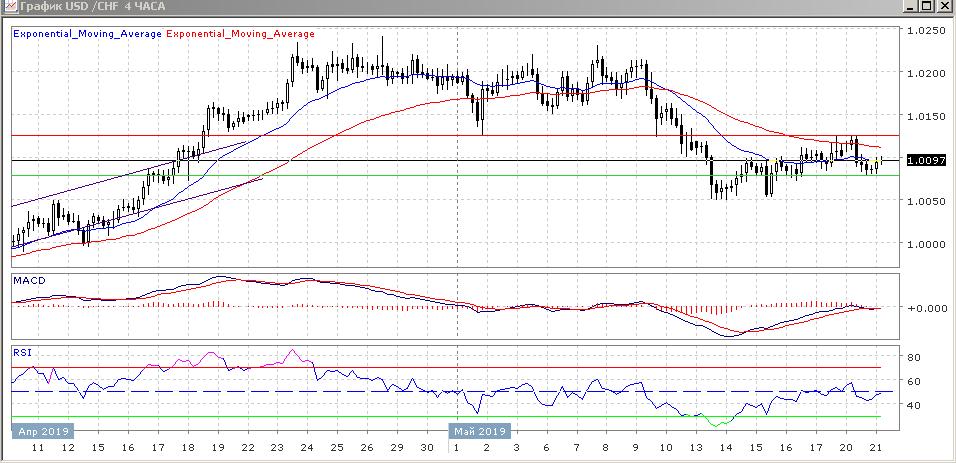Select the MACD indicator label

tap(28, 281)
